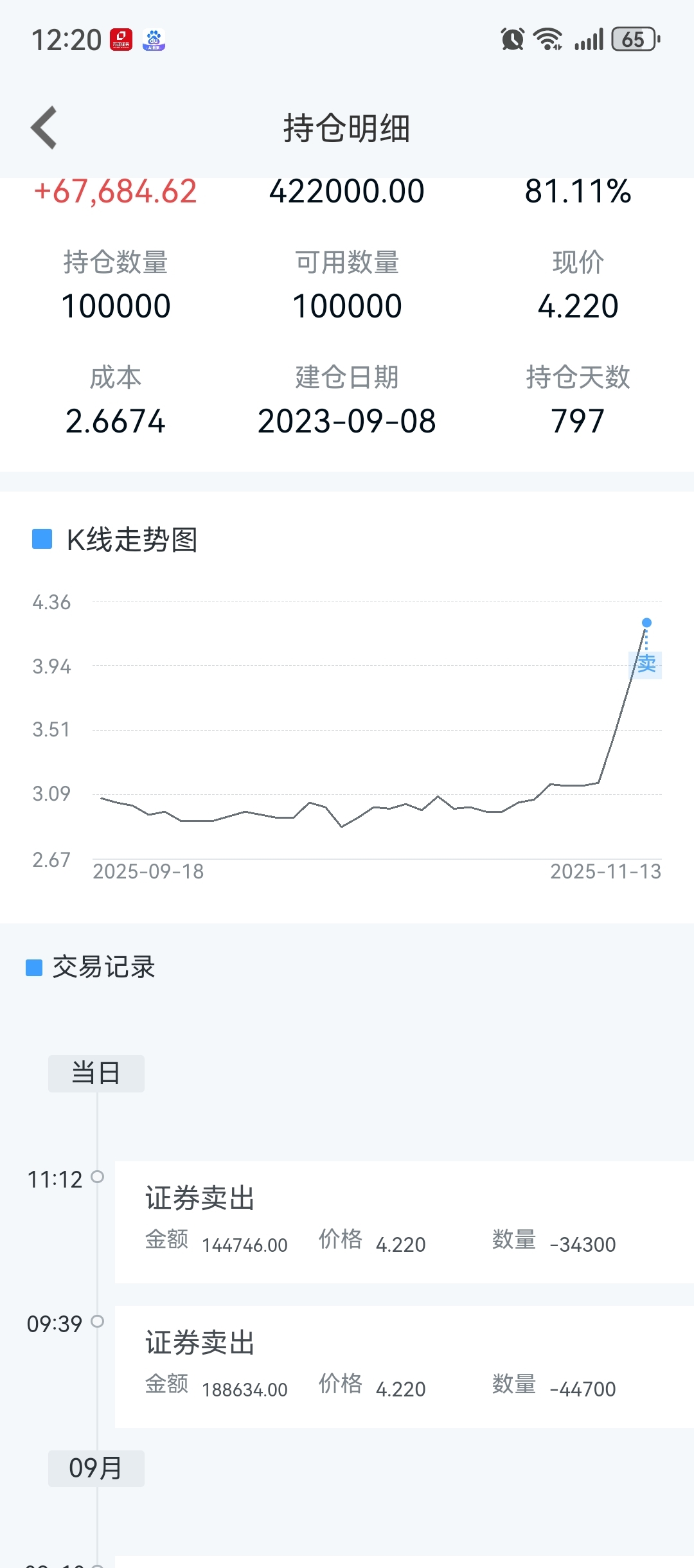
Task: Tap the 09:39 timeline node circle
Action: [x=98, y=1321]
